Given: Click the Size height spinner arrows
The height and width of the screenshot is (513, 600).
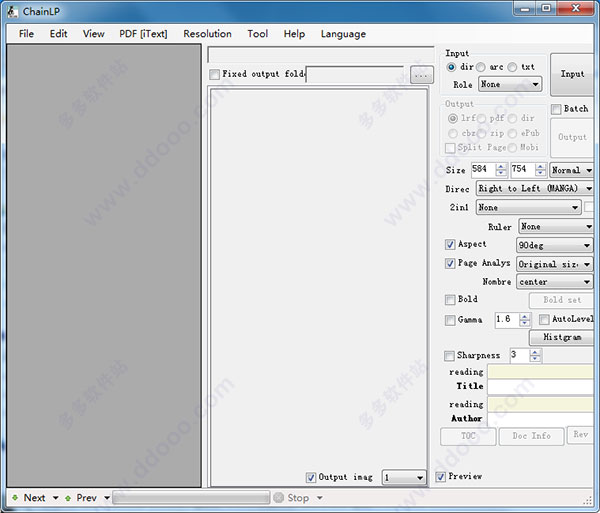Looking at the screenshot, I should click(540, 169).
